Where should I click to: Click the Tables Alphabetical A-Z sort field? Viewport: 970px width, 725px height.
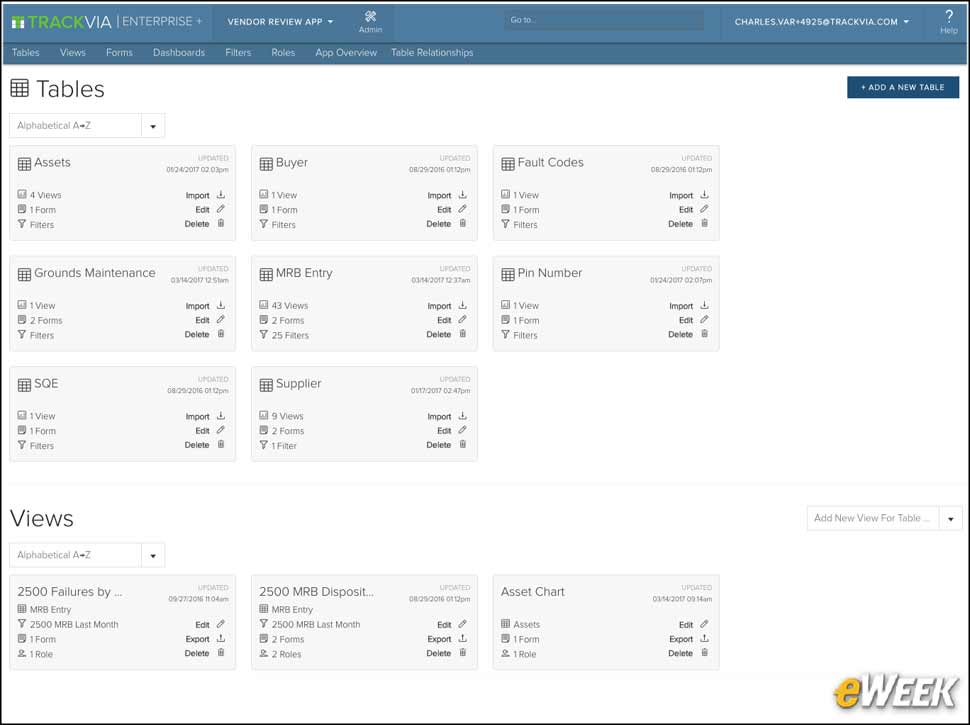click(x=75, y=126)
